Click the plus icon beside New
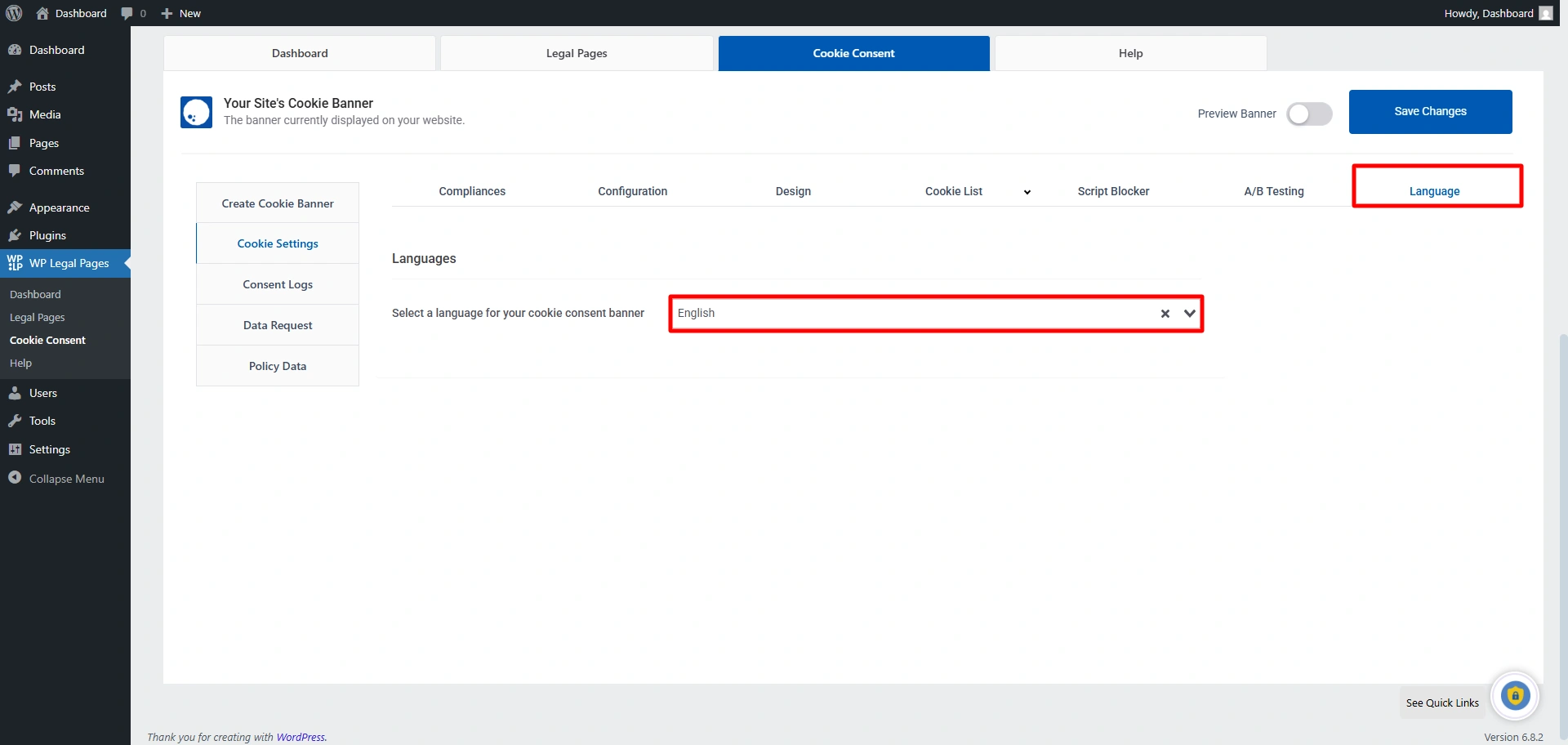This screenshot has height=745, width=1568. click(167, 13)
